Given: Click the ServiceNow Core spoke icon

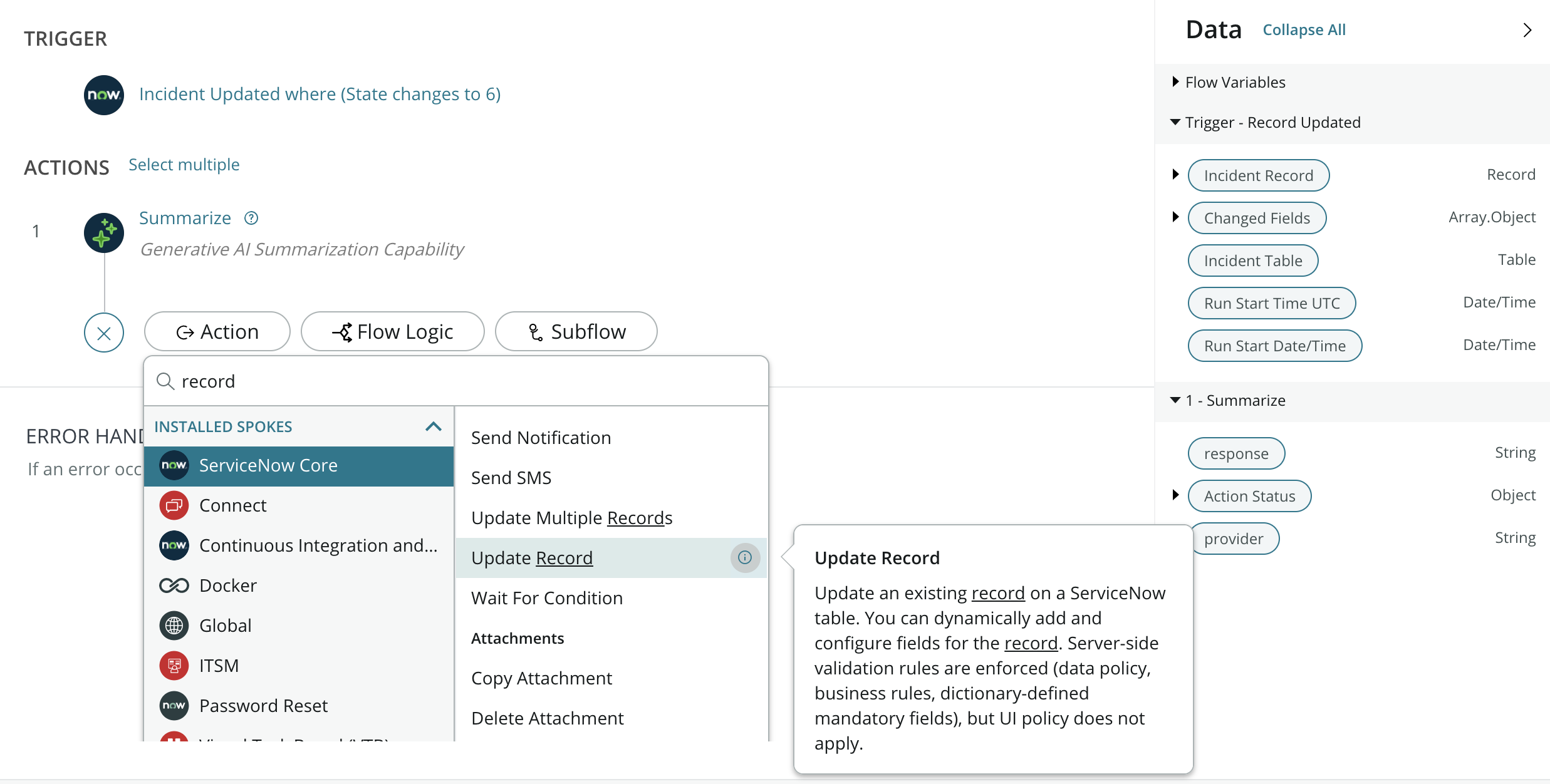Looking at the screenshot, I should [174, 465].
